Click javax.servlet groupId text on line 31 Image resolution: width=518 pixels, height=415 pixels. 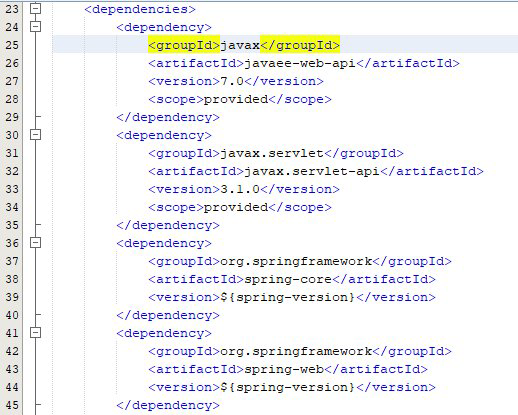272,153
